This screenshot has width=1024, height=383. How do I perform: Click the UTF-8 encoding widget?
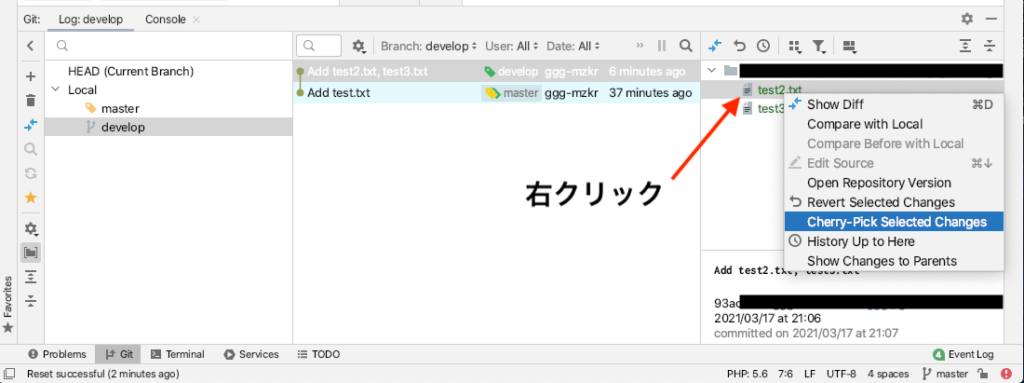coord(841,374)
